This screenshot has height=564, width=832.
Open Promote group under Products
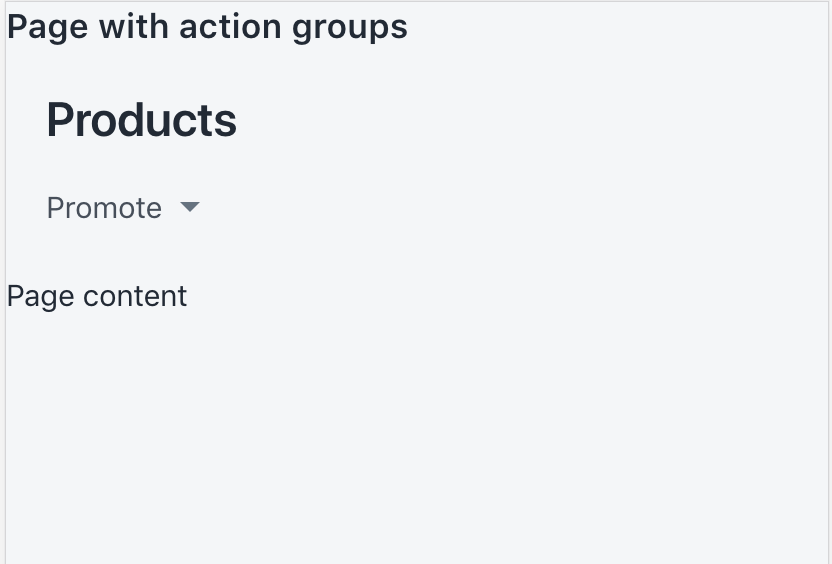123,208
